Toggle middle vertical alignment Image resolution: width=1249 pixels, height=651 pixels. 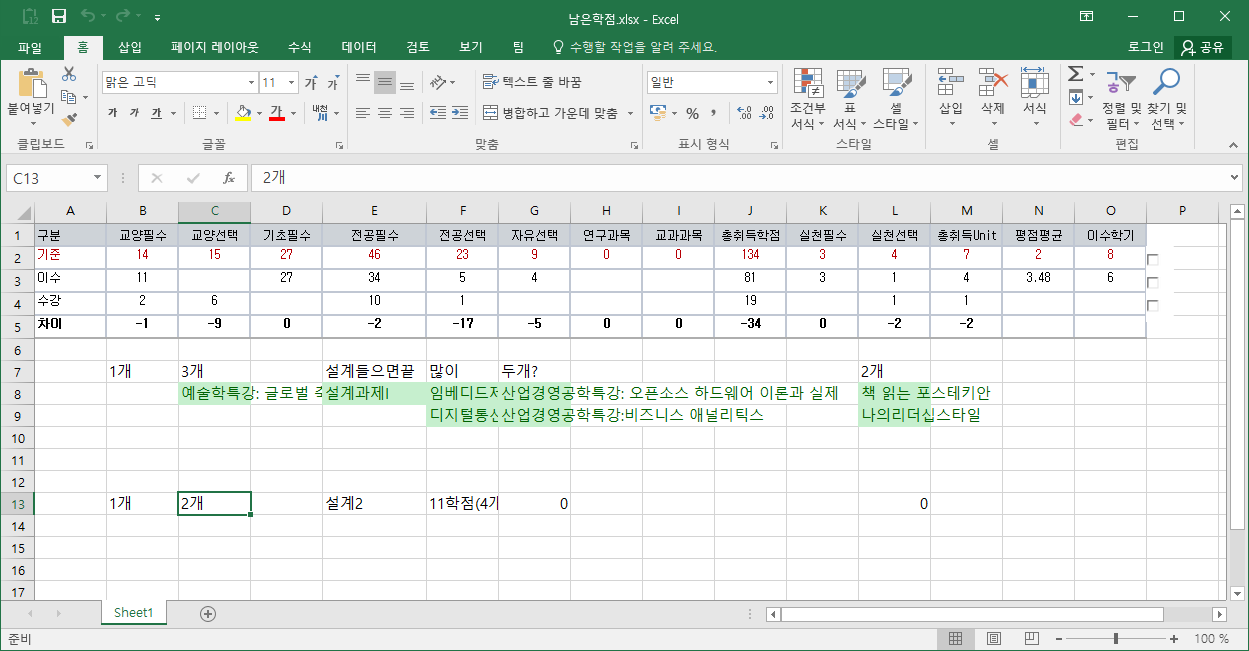coord(385,82)
